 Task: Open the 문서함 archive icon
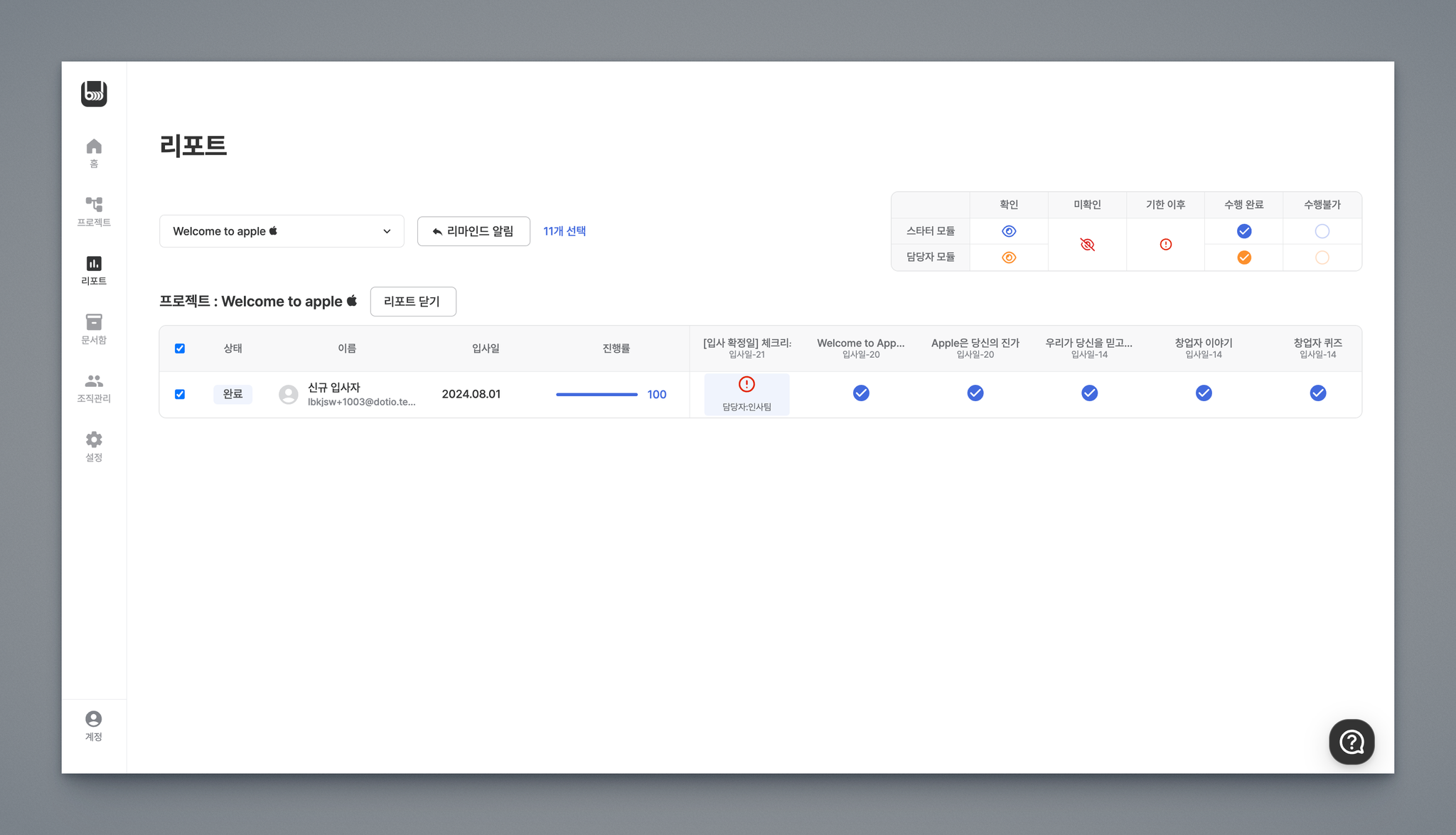(x=94, y=322)
